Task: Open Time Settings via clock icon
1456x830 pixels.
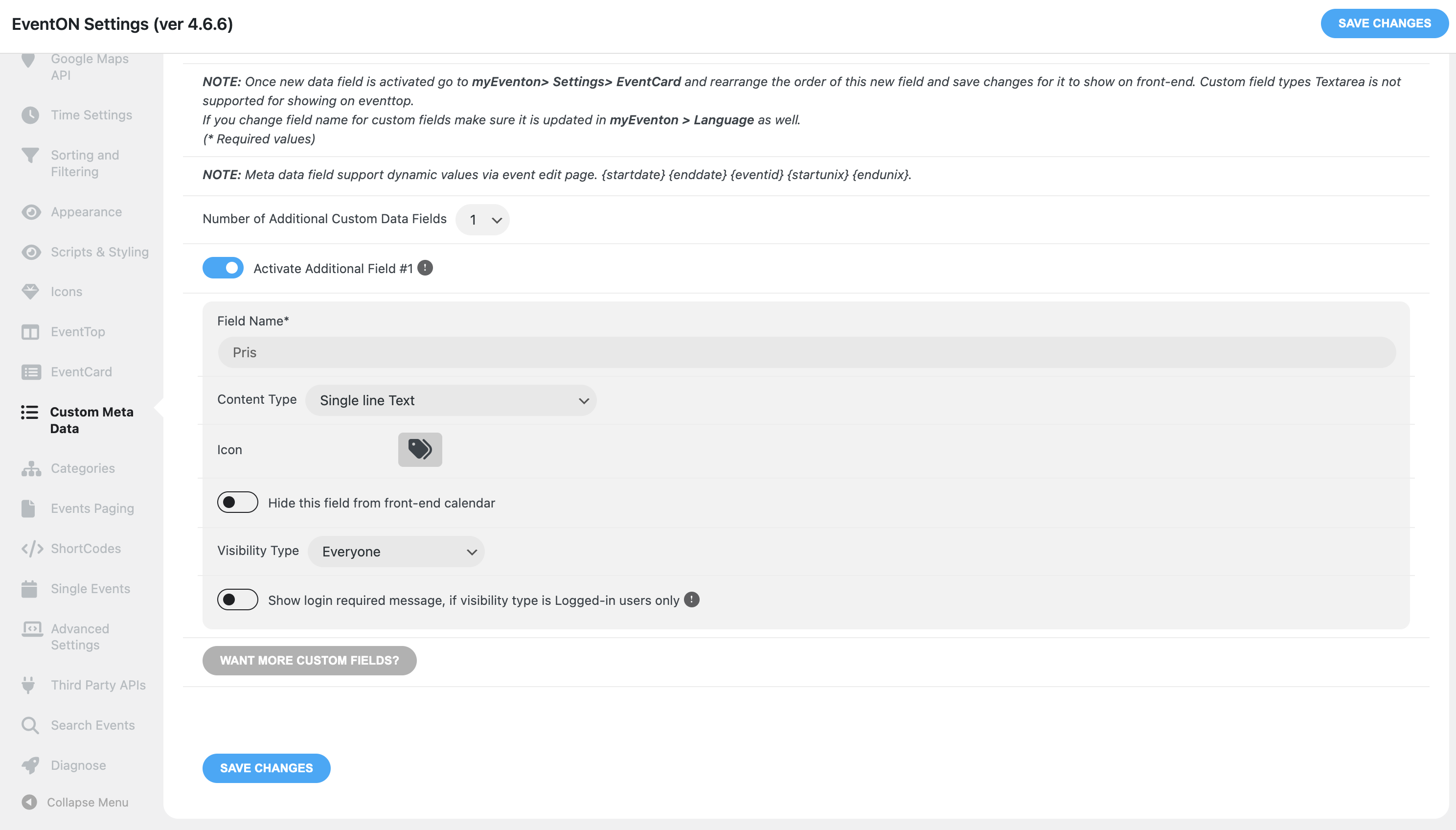Action: point(30,115)
